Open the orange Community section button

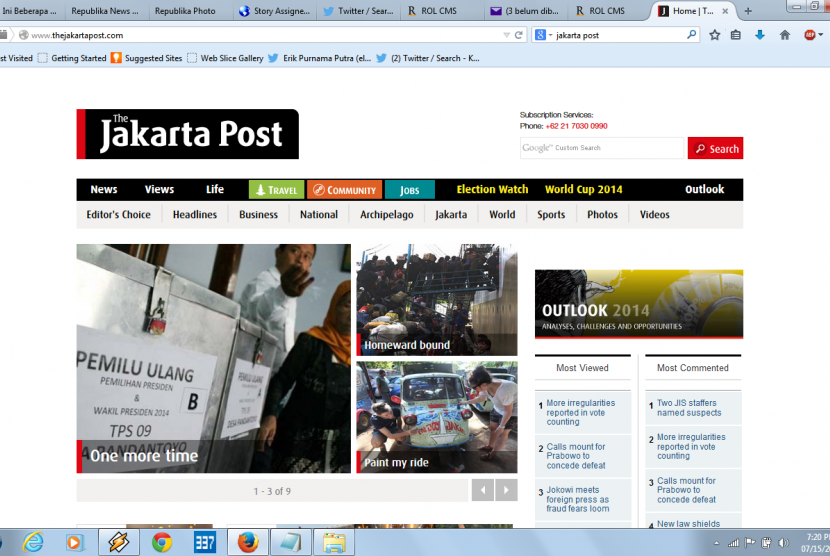(x=344, y=190)
